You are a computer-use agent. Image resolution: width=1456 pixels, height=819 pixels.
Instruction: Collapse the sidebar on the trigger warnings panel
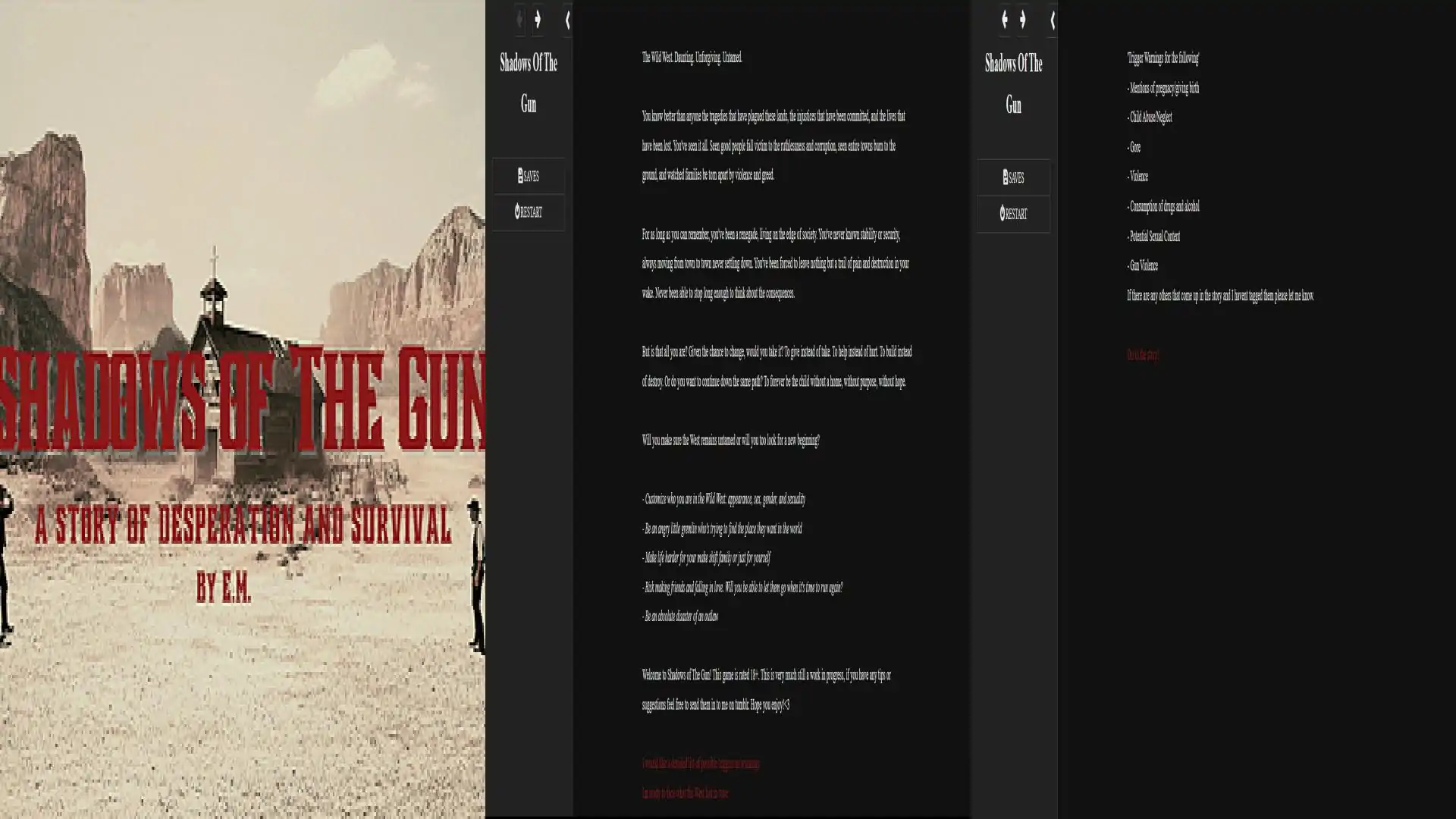tap(1052, 20)
